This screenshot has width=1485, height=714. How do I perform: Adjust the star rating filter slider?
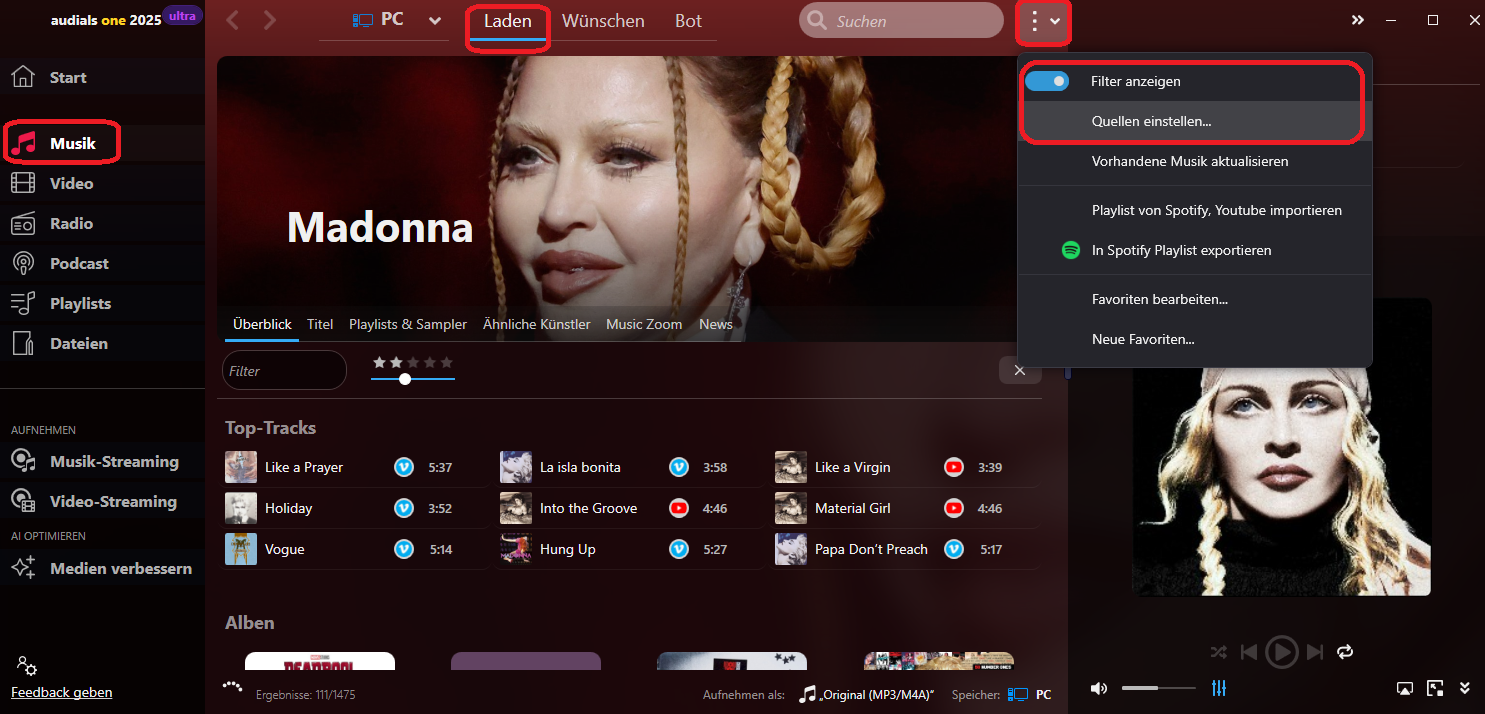[x=405, y=379]
